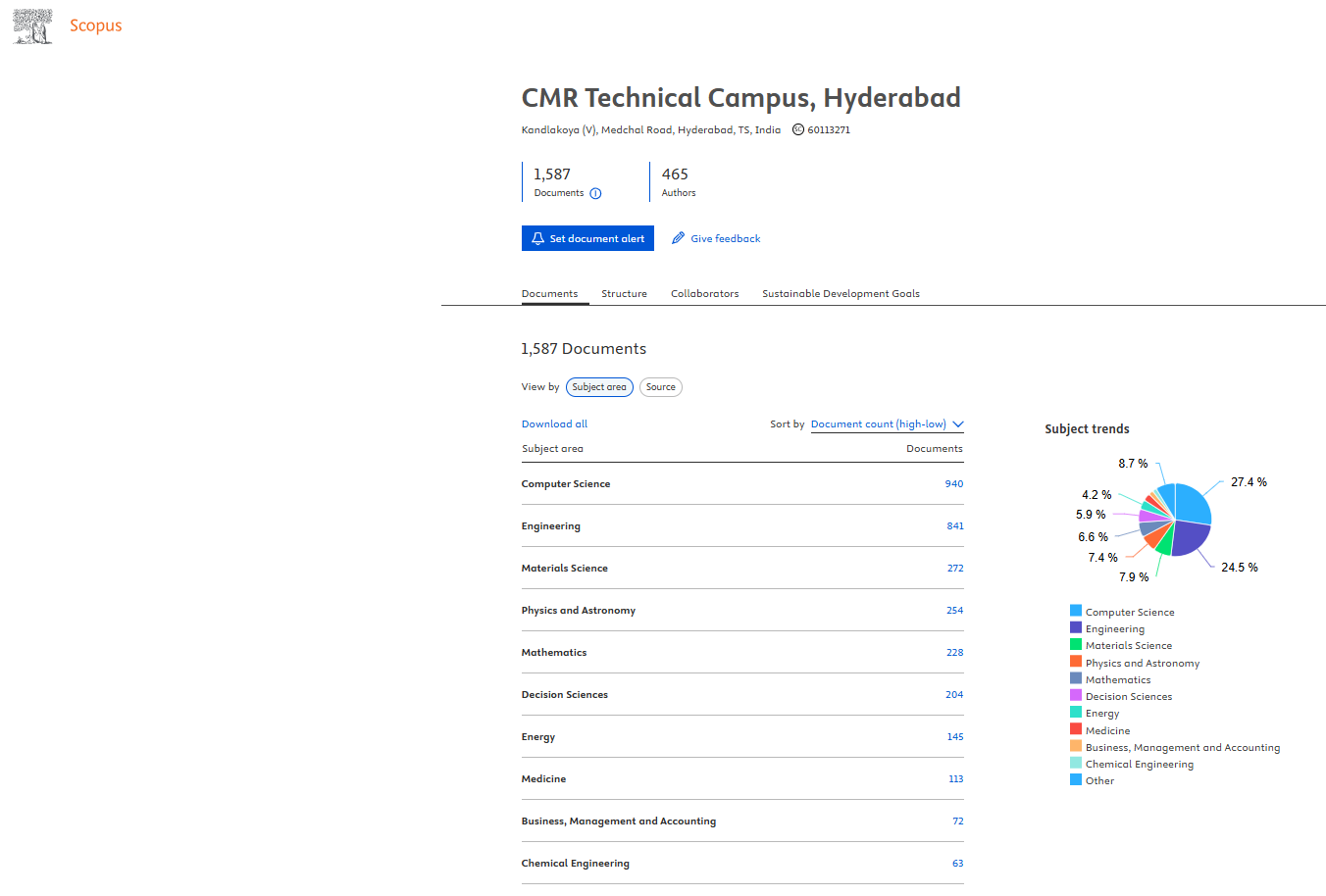Open the 940 Computer Science documents
Screen dimensions: 1326x896
953,484
